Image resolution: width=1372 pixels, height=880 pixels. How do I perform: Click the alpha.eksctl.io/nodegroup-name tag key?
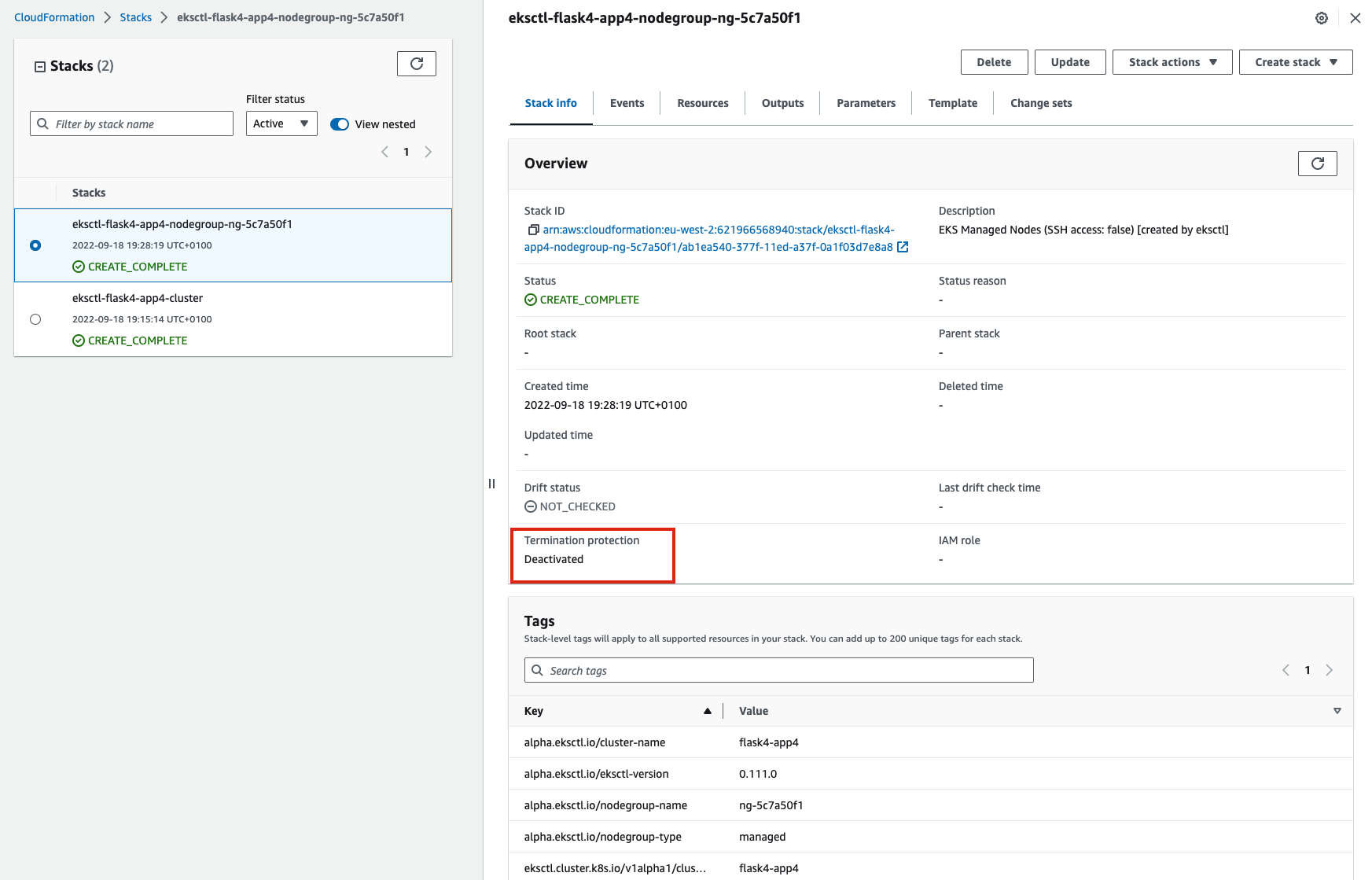[x=606, y=805]
